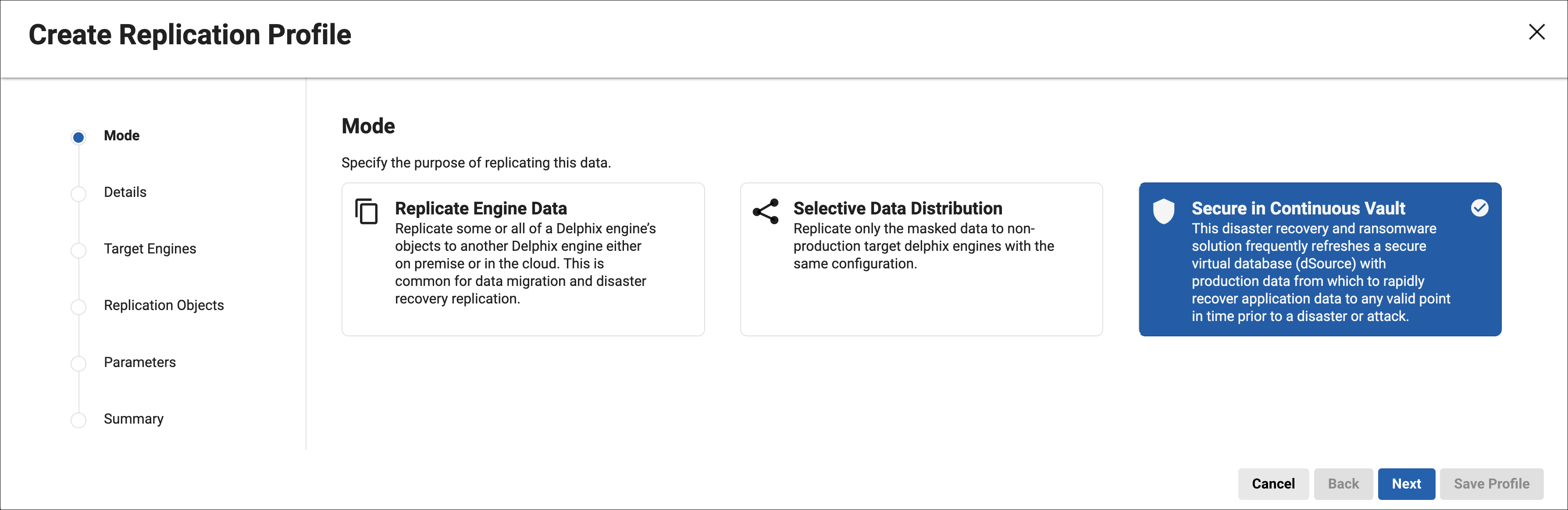Choose the Selective Data Distribution mode title

897,208
